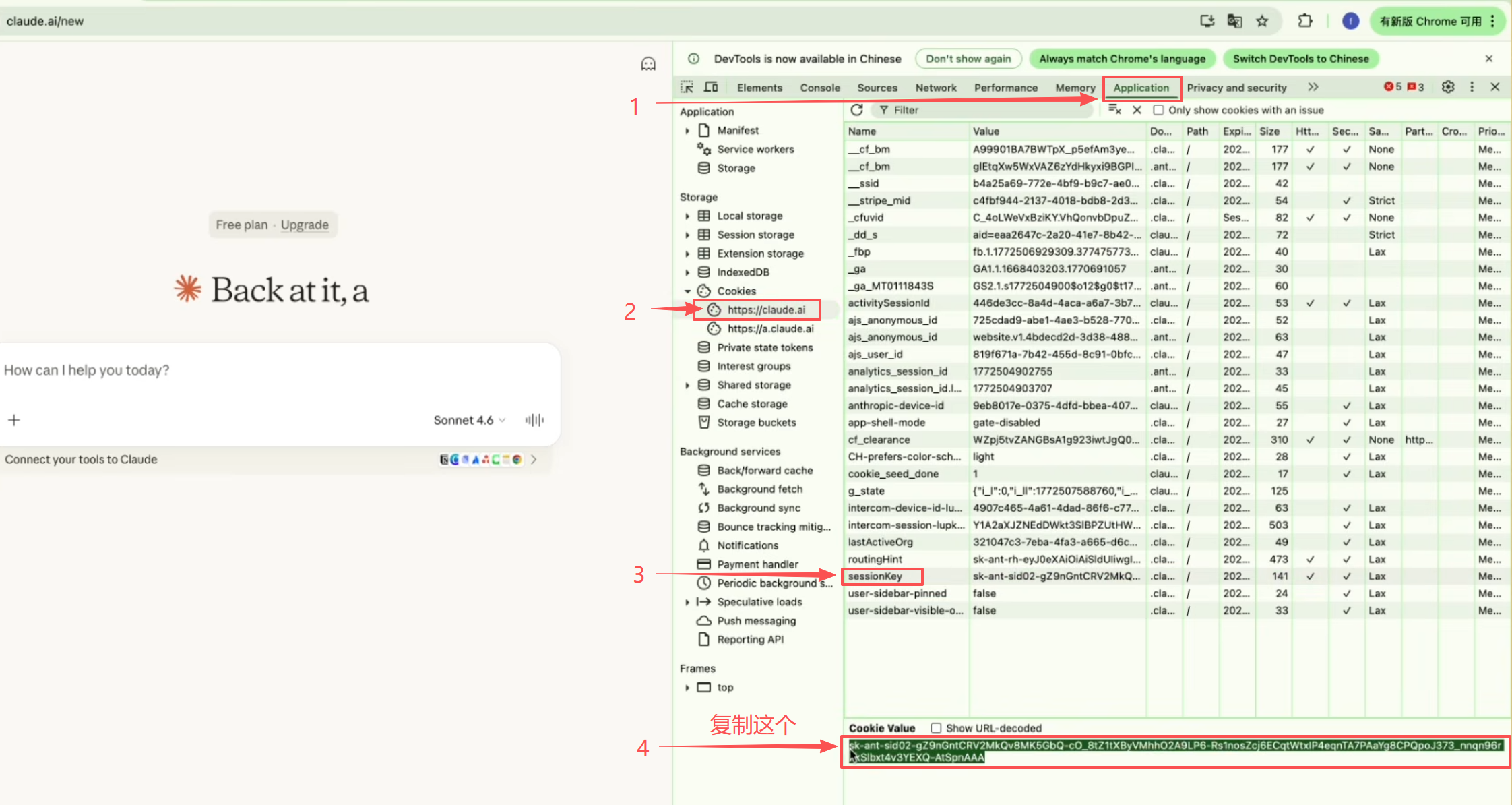
Task: Select https://claude.ai cookie origin
Action: 766,309
